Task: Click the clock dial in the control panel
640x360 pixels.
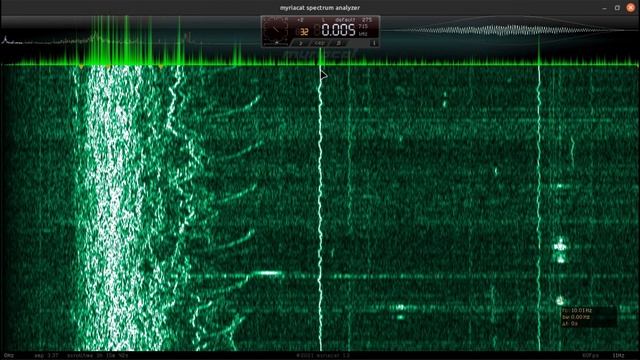Action: (276, 31)
